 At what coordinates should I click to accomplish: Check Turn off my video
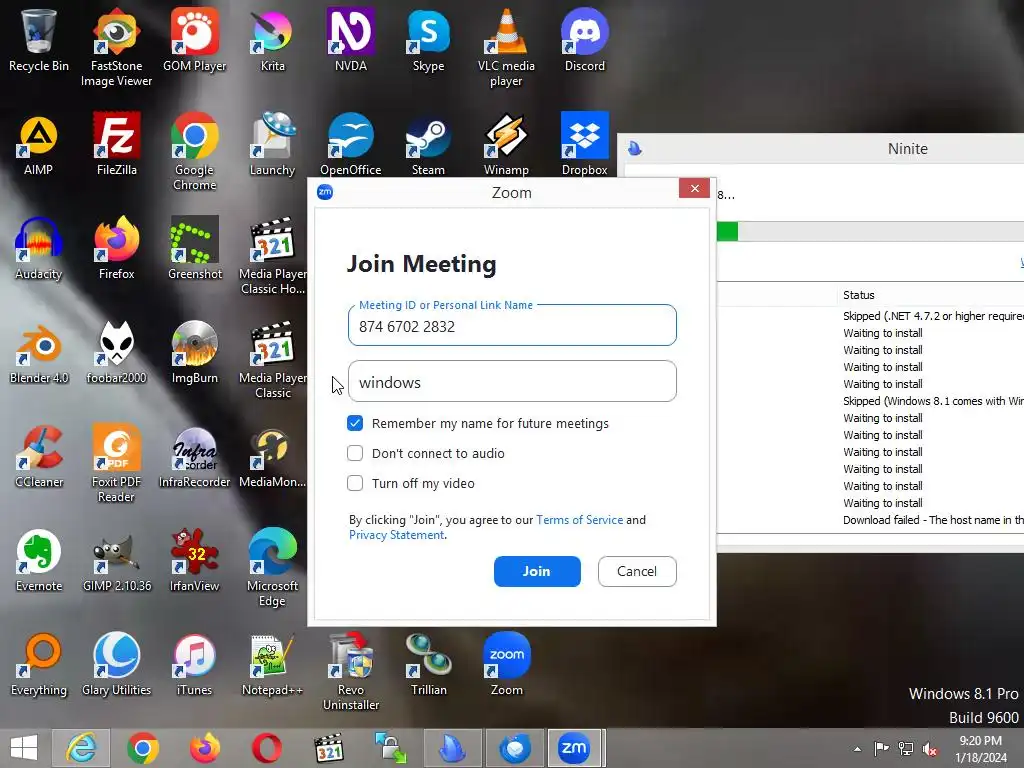tap(355, 483)
